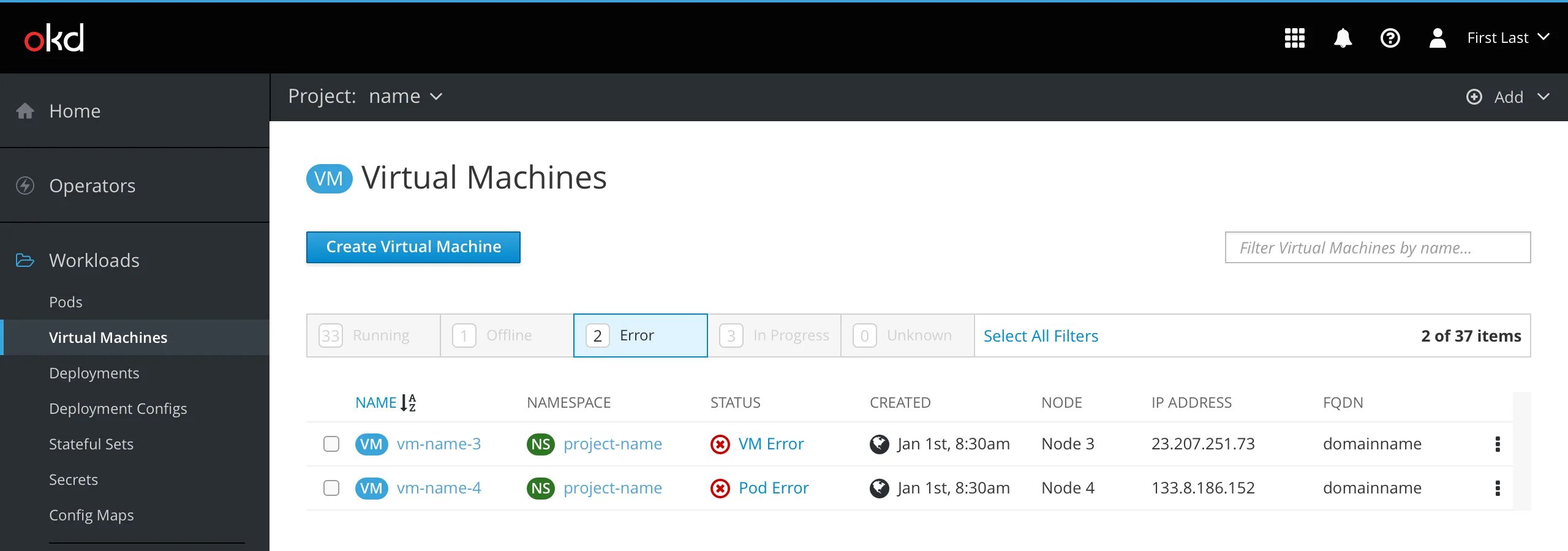Toggle the Running status filter
This screenshot has width=1568, height=551.
[x=374, y=335]
